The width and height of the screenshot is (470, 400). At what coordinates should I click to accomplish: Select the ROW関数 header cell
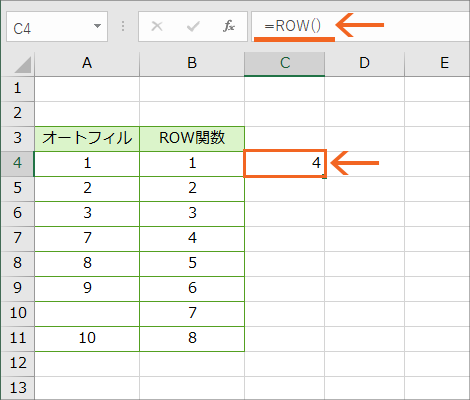pos(192,139)
